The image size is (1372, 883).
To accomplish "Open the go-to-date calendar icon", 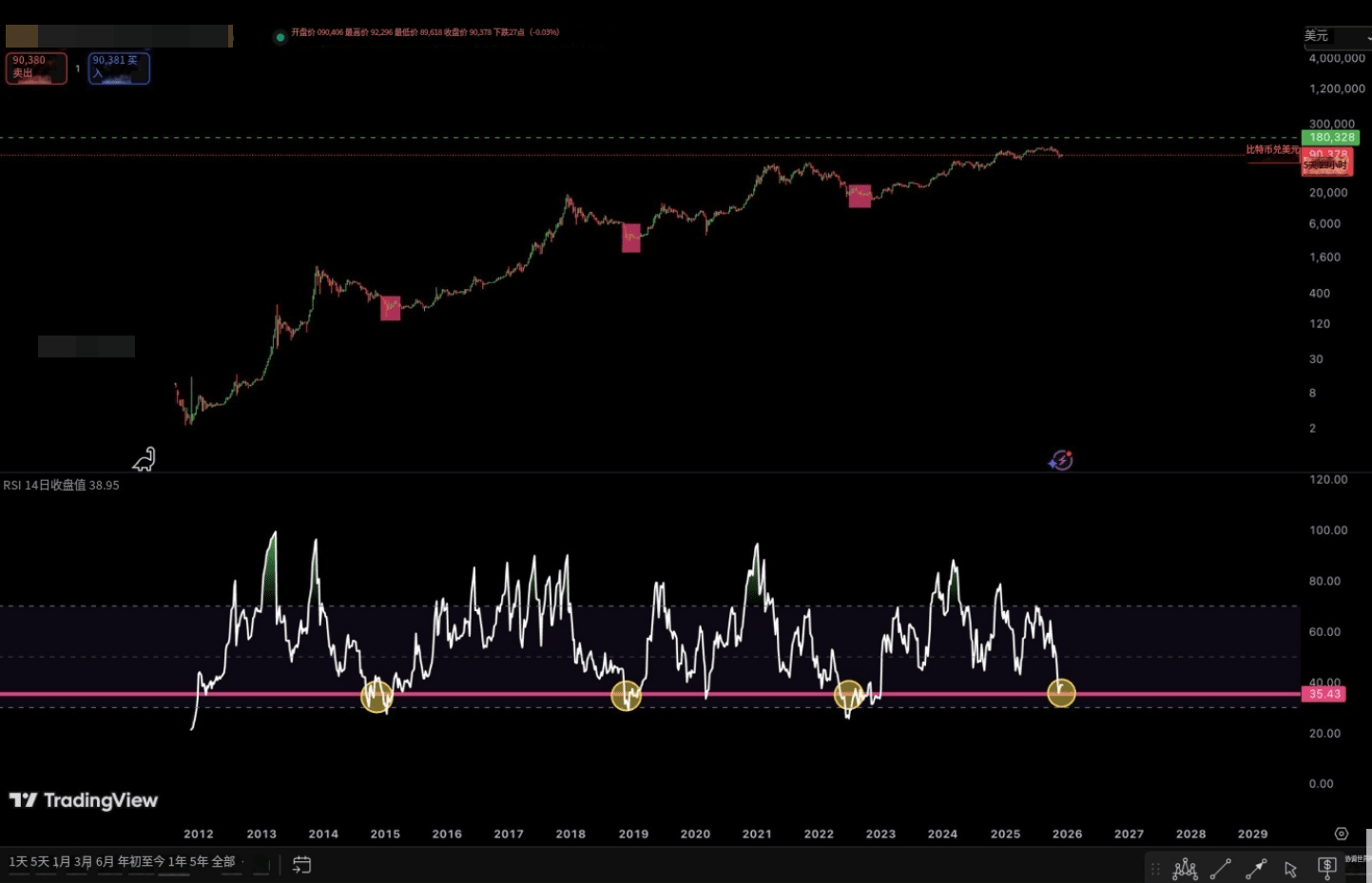I will pos(301,865).
